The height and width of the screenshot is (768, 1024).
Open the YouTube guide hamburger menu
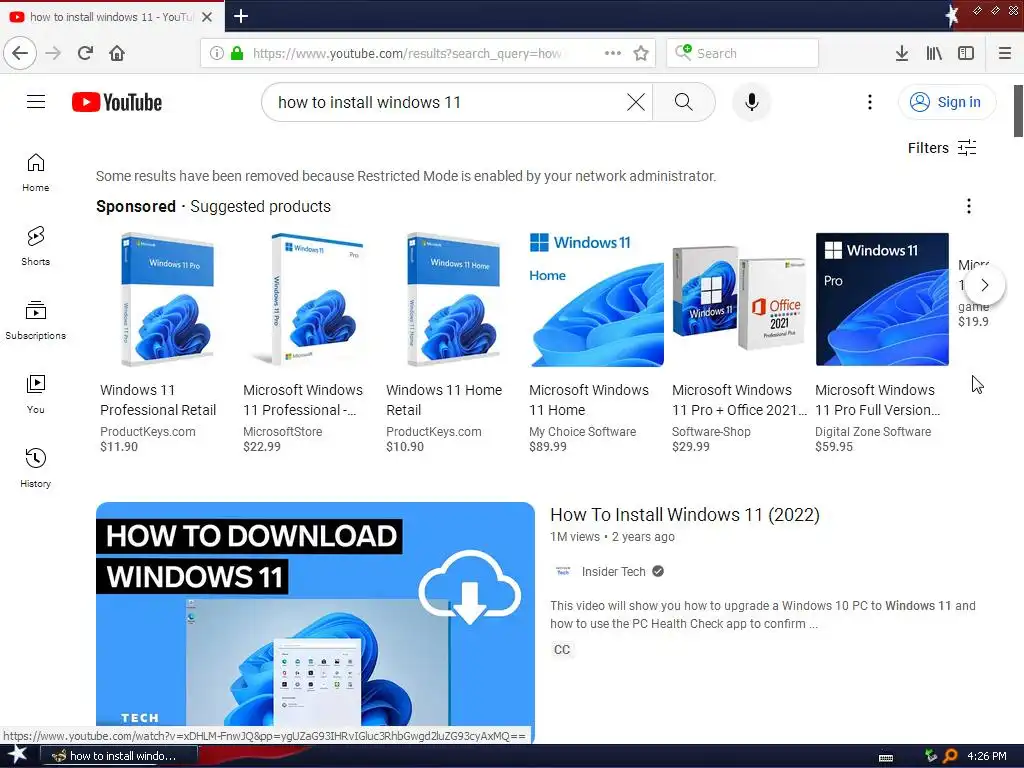(x=36, y=102)
